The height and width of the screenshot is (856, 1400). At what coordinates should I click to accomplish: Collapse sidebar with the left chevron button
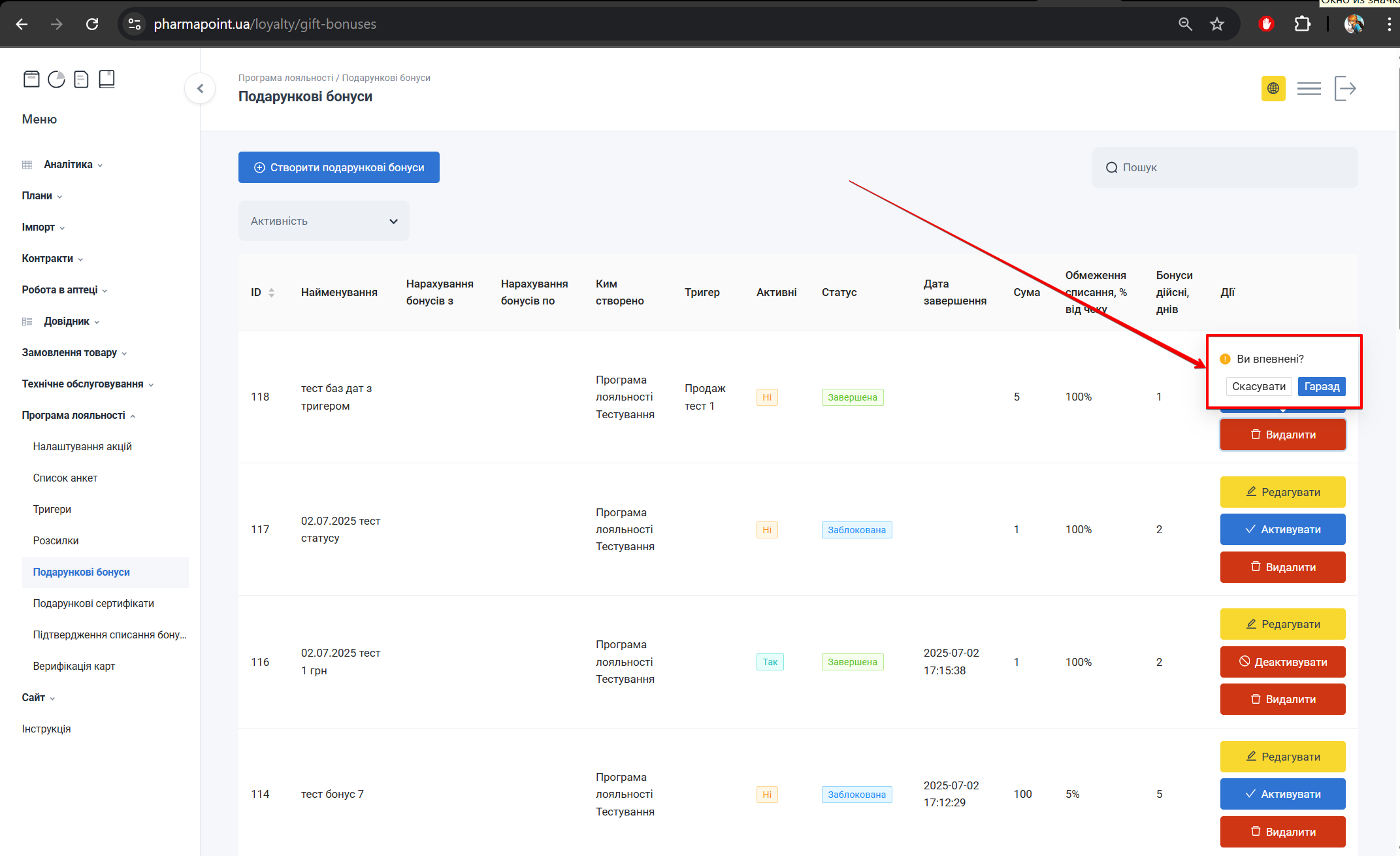pyautogui.click(x=200, y=88)
